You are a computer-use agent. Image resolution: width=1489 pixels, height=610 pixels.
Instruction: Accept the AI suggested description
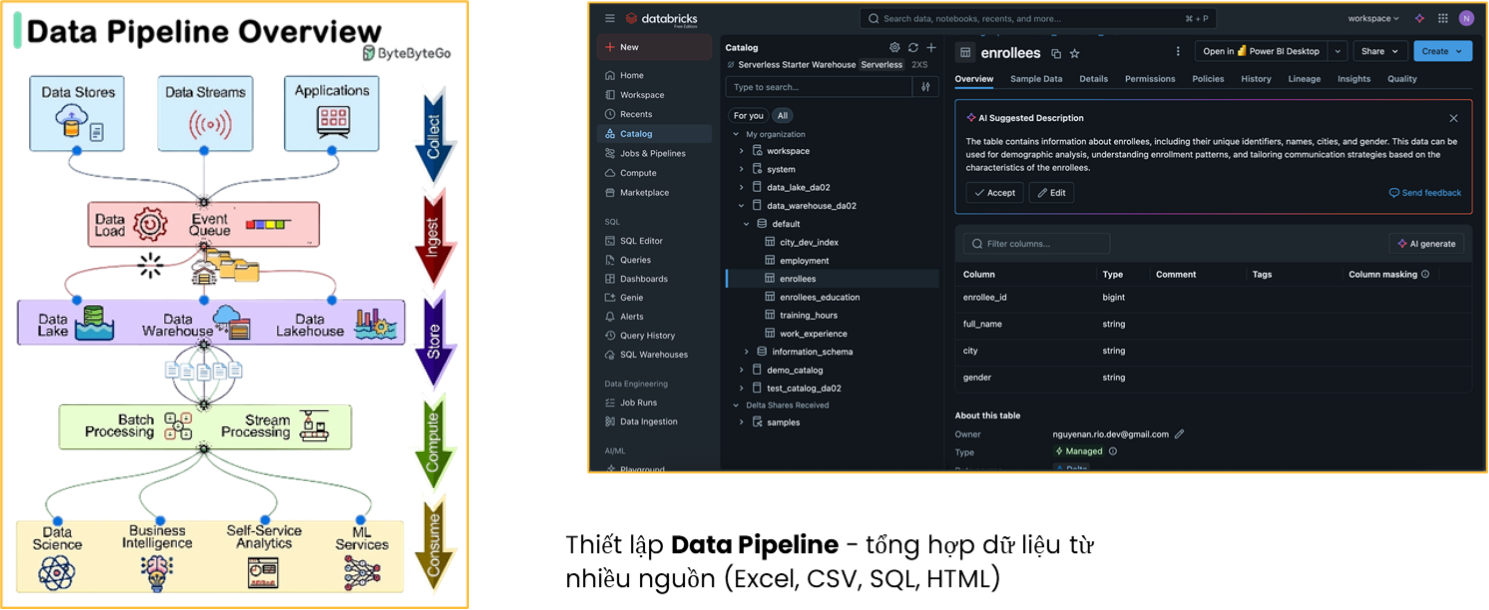point(994,192)
